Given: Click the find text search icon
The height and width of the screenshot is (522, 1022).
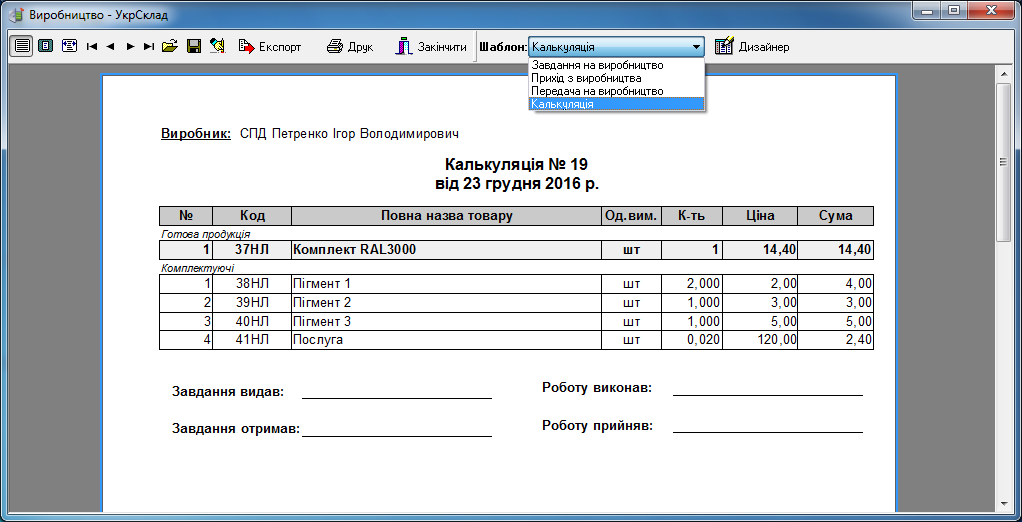Looking at the screenshot, I should pyautogui.click(x=217, y=46).
